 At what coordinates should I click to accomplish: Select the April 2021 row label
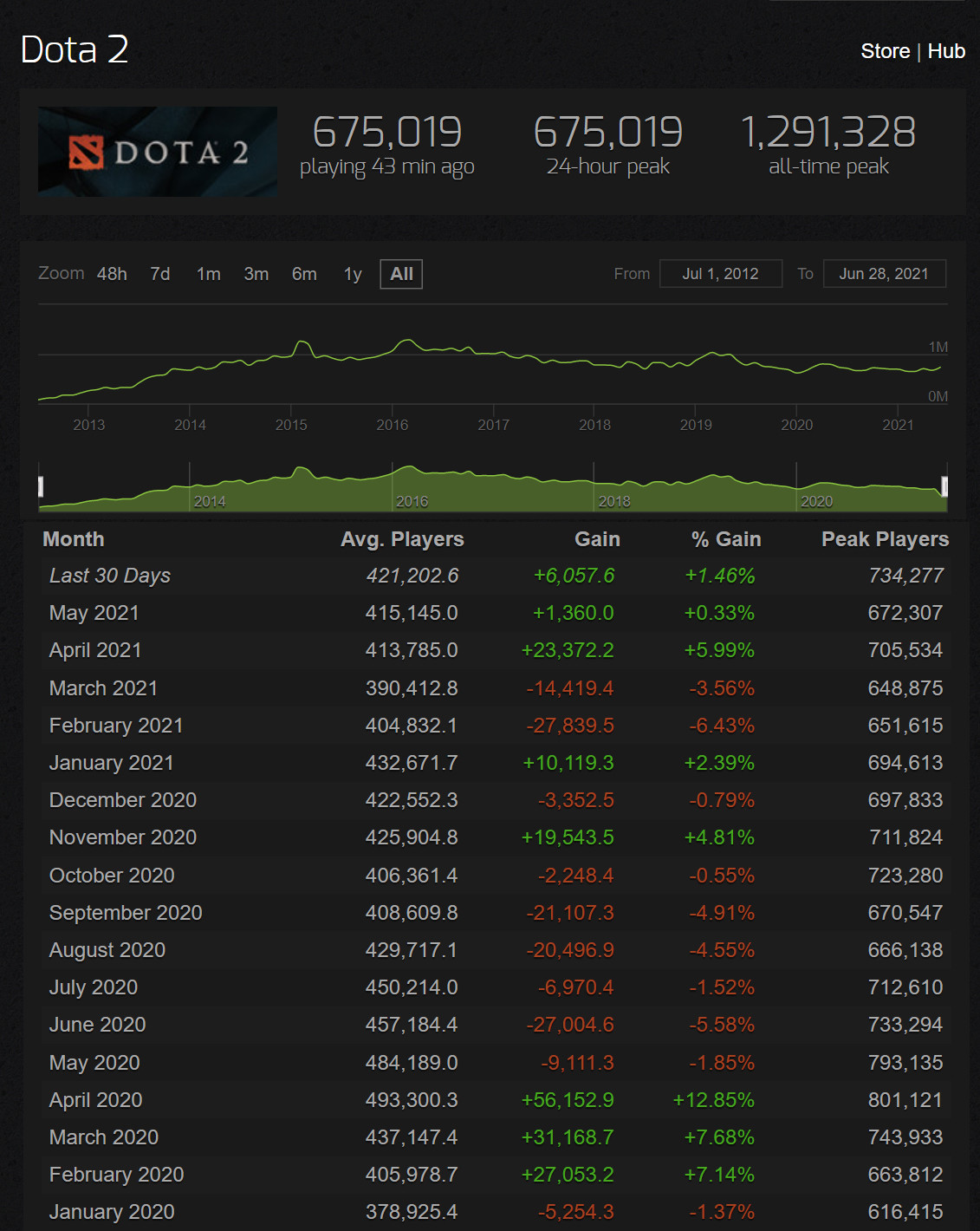[95, 650]
